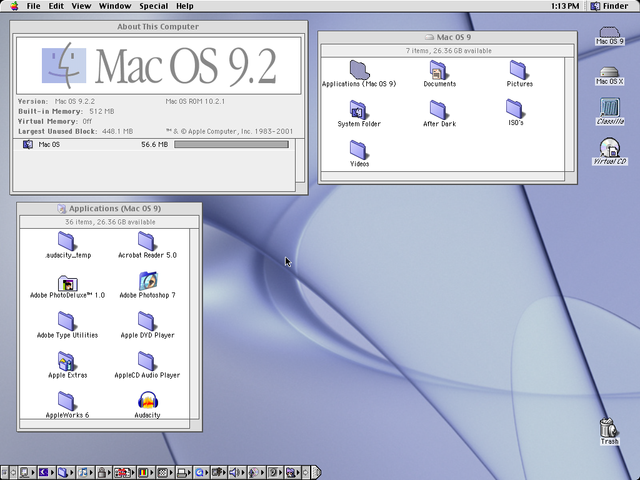Viewport: 640px width, 480px height.
Task: Open the computer monitor Control Strip module
Action: point(27,472)
